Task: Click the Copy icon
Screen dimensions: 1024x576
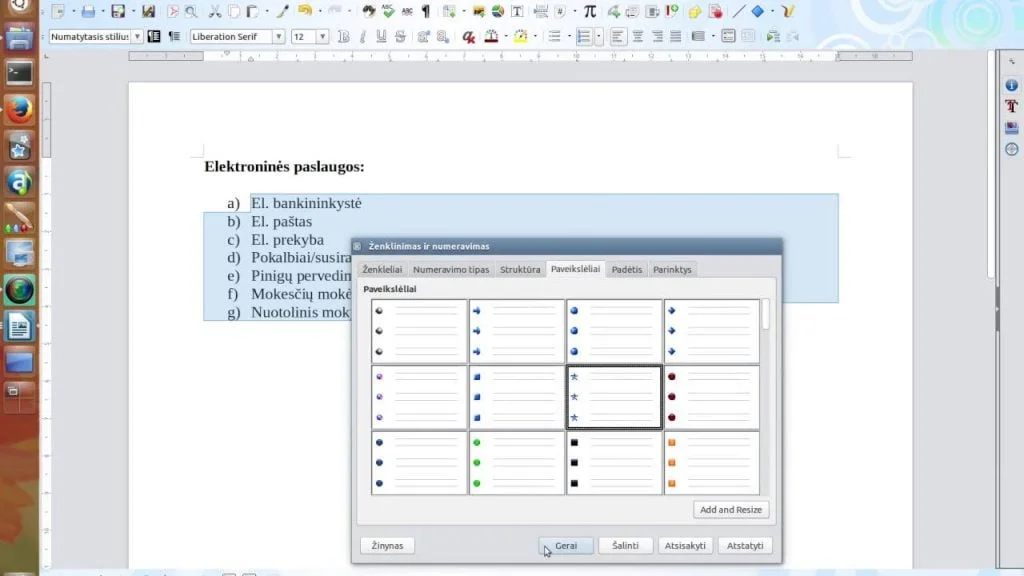Action: [233, 12]
